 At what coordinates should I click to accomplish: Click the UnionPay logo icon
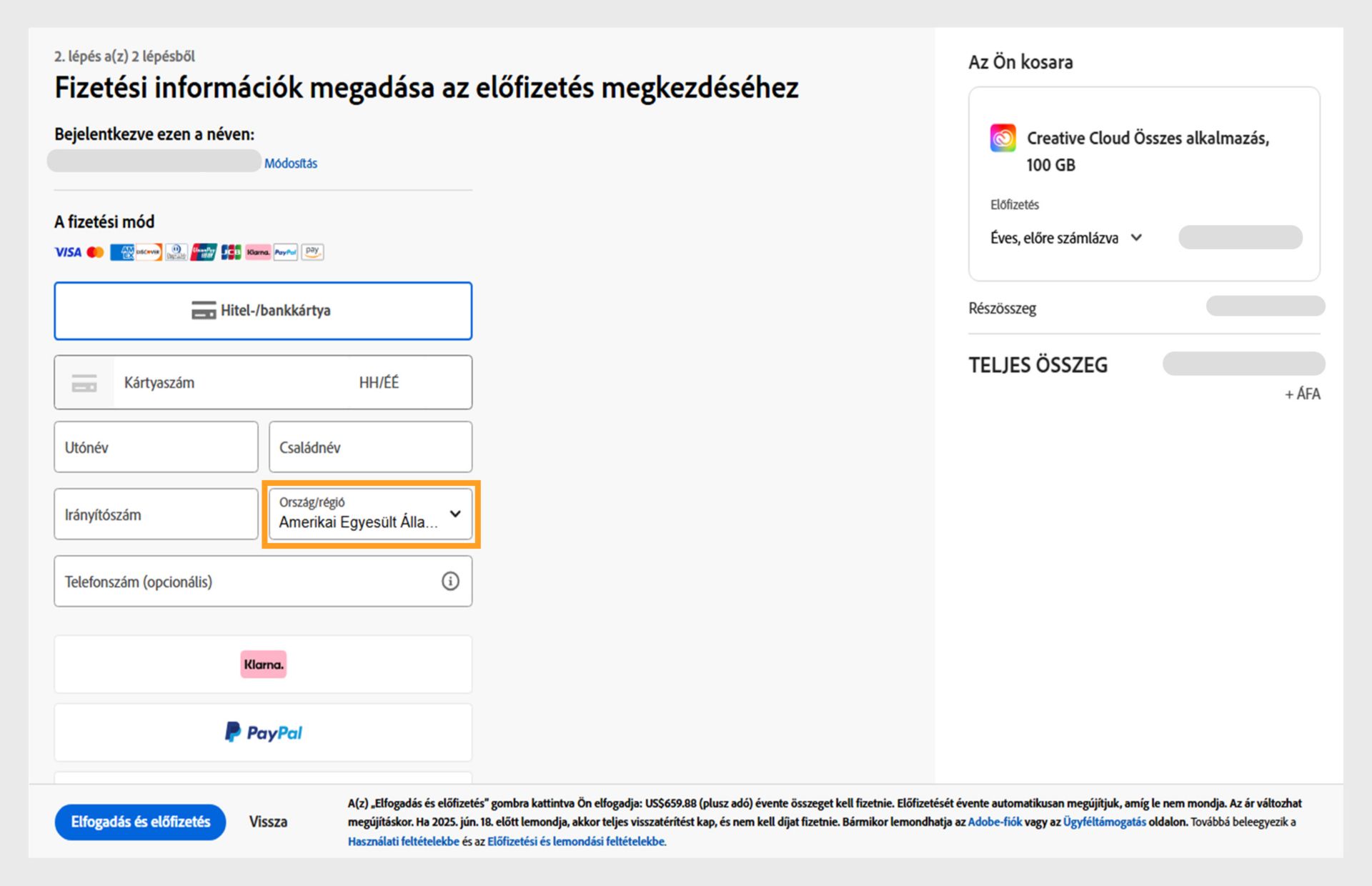click(x=204, y=252)
